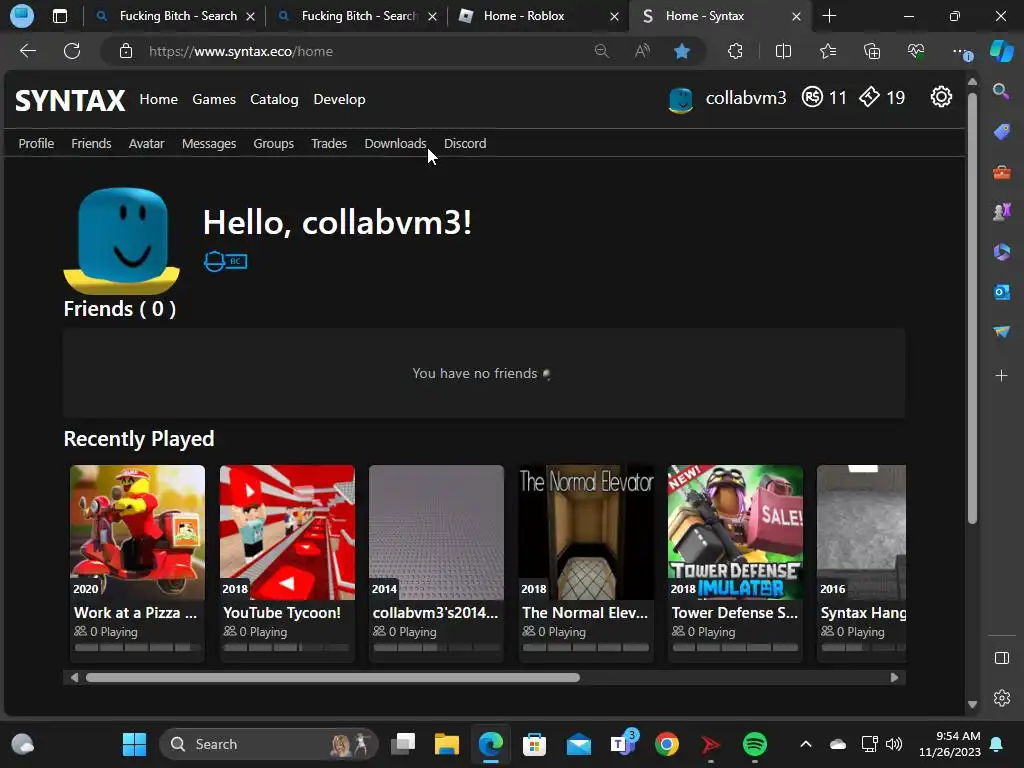1024x768 pixels.
Task: Open tab actions menu icon
Action: 59,16
